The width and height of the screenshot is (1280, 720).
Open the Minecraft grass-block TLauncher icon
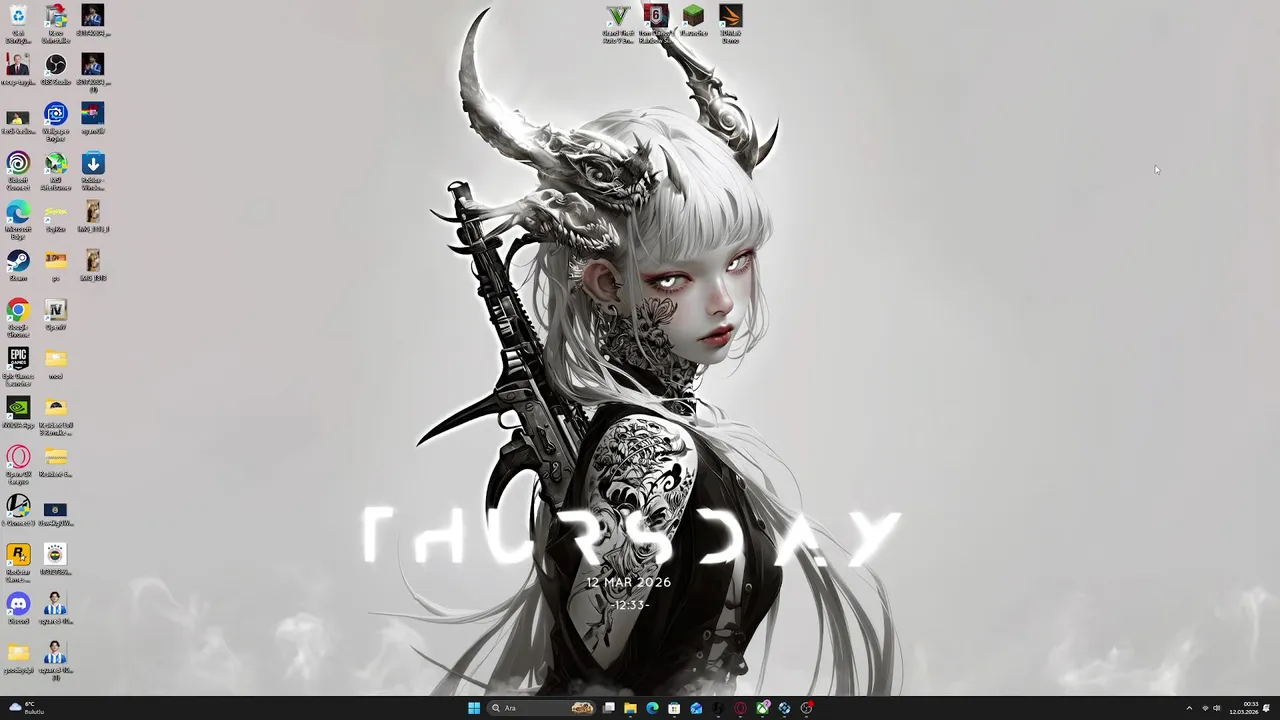(x=693, y=21)
